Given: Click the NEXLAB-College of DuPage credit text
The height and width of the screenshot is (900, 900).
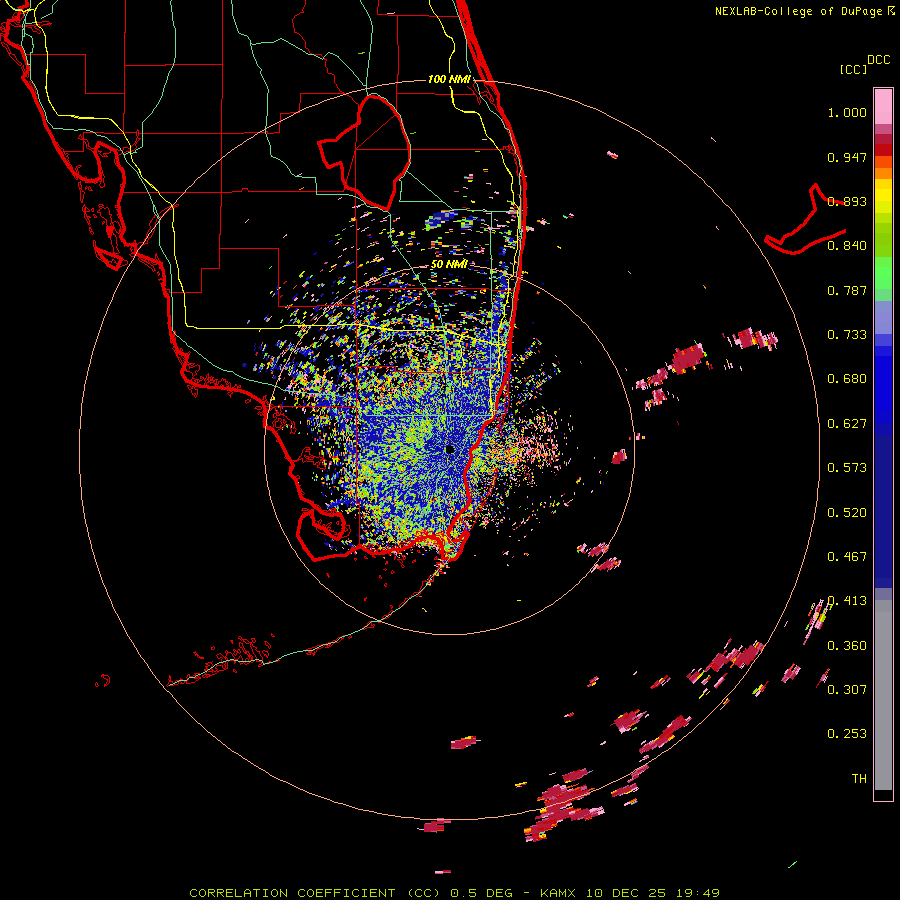Looking at the screenshot, I should point(804,11).
